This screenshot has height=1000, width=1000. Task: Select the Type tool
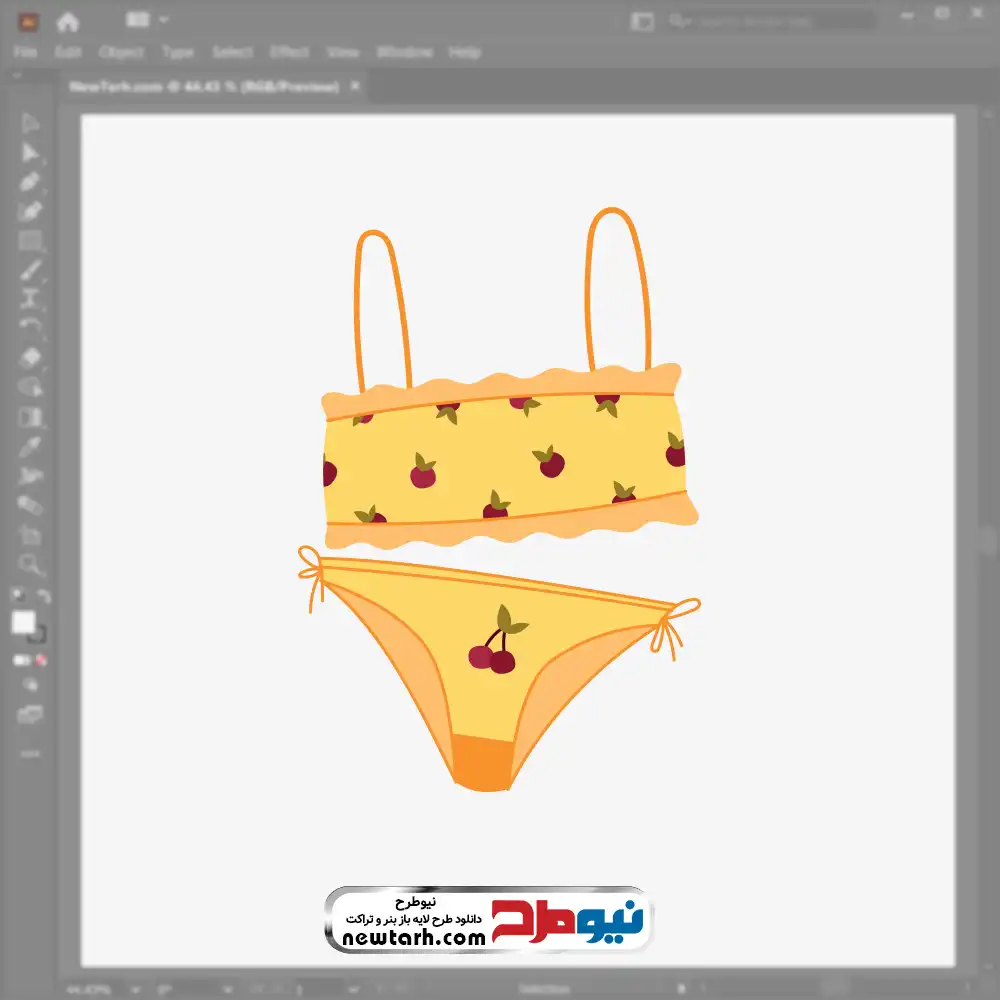(x=30, y=299)
